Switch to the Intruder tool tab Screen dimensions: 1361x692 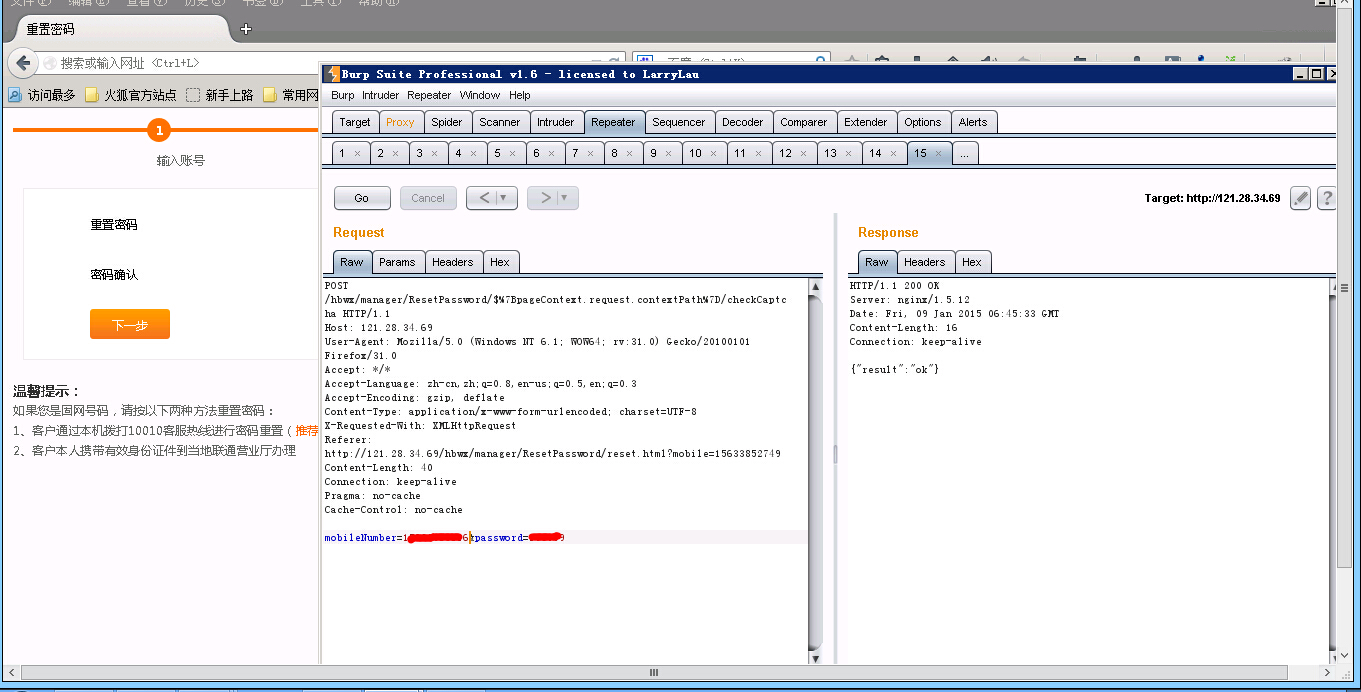coord(556,122)
